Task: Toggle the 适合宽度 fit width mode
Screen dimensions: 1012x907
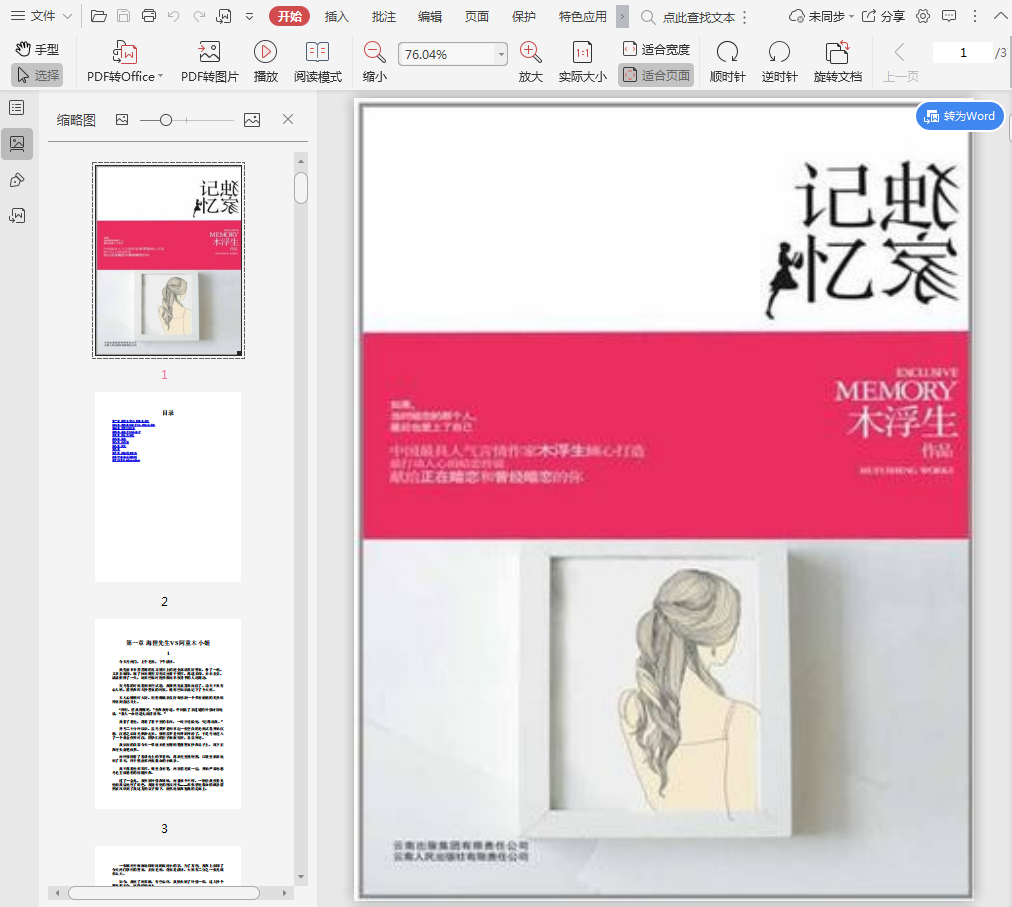Action: [x=656, y=49]
